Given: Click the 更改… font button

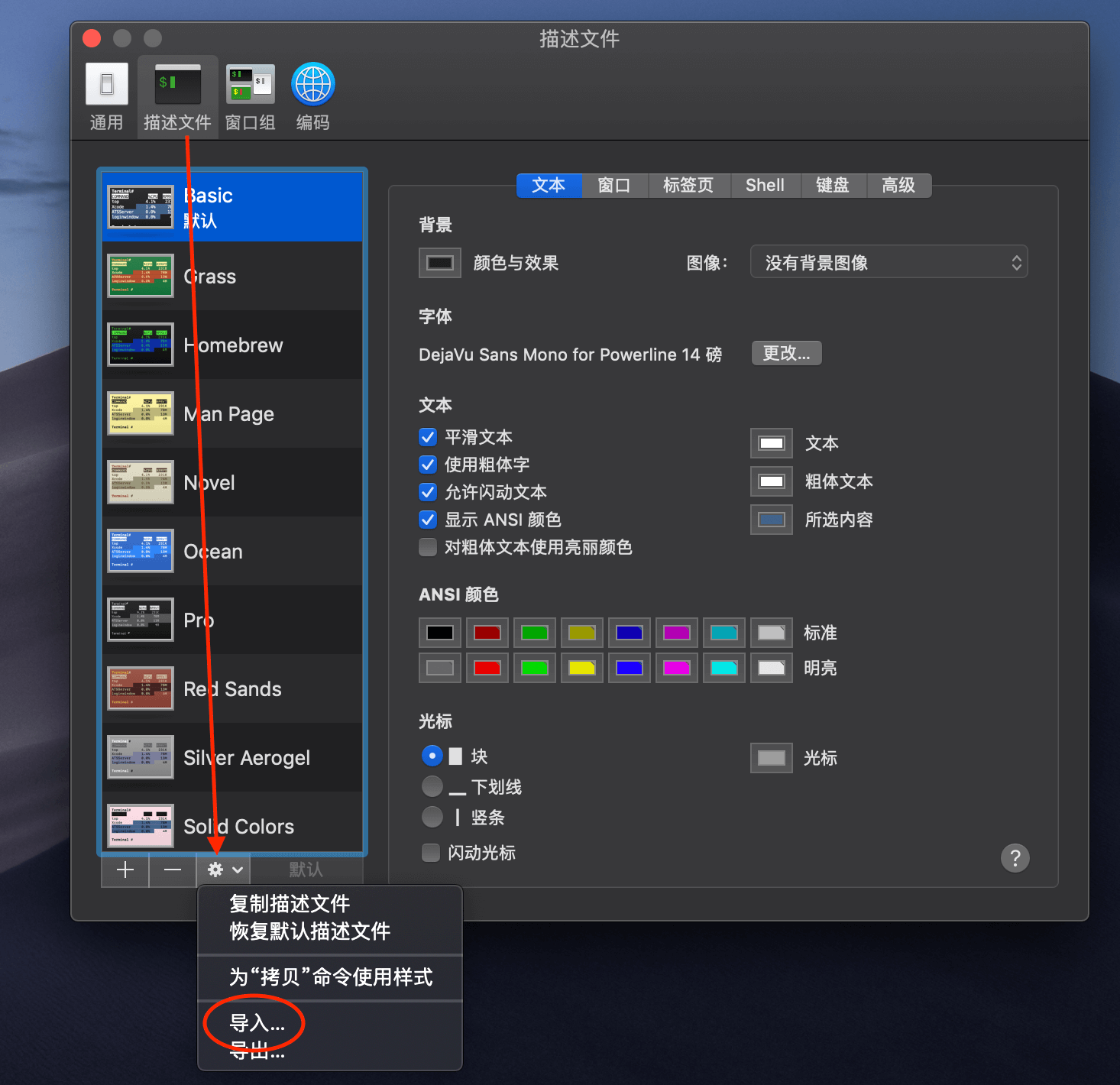Looking at the screenshot, I should click(x=786, y=353).
